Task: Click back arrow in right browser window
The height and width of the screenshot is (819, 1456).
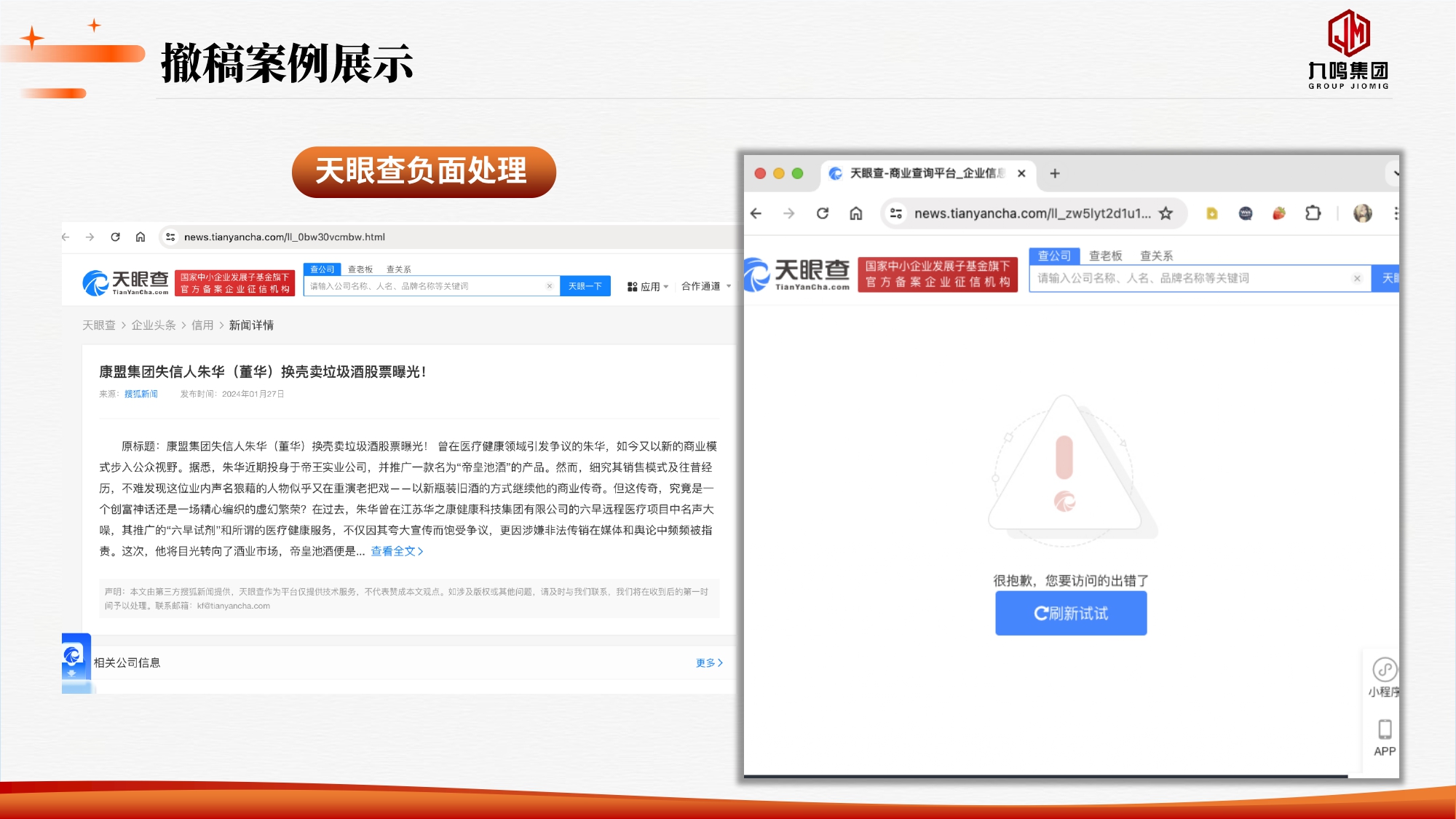Action: 756,213
